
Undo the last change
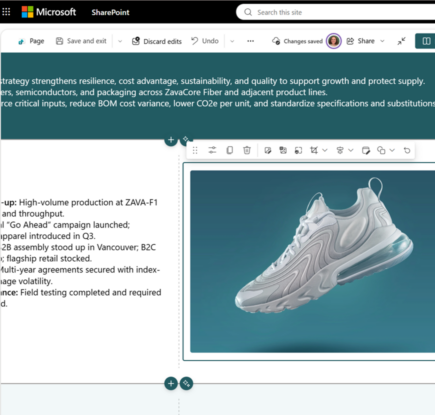[x=205, y=41]
